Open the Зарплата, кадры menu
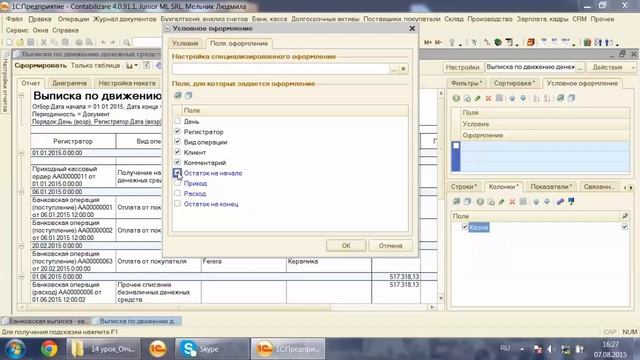640x360 pixels. pos(542,19)
